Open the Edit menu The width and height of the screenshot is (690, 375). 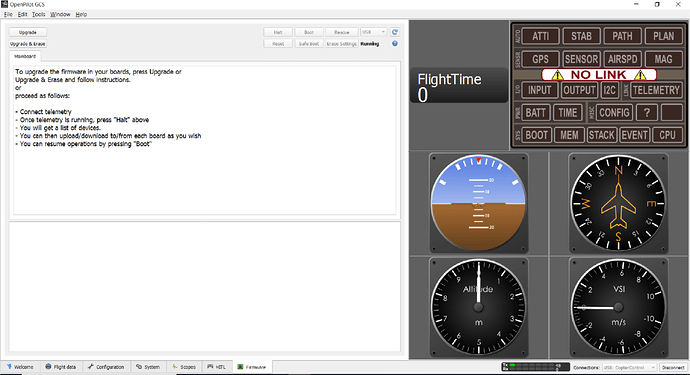pos(22,14)
